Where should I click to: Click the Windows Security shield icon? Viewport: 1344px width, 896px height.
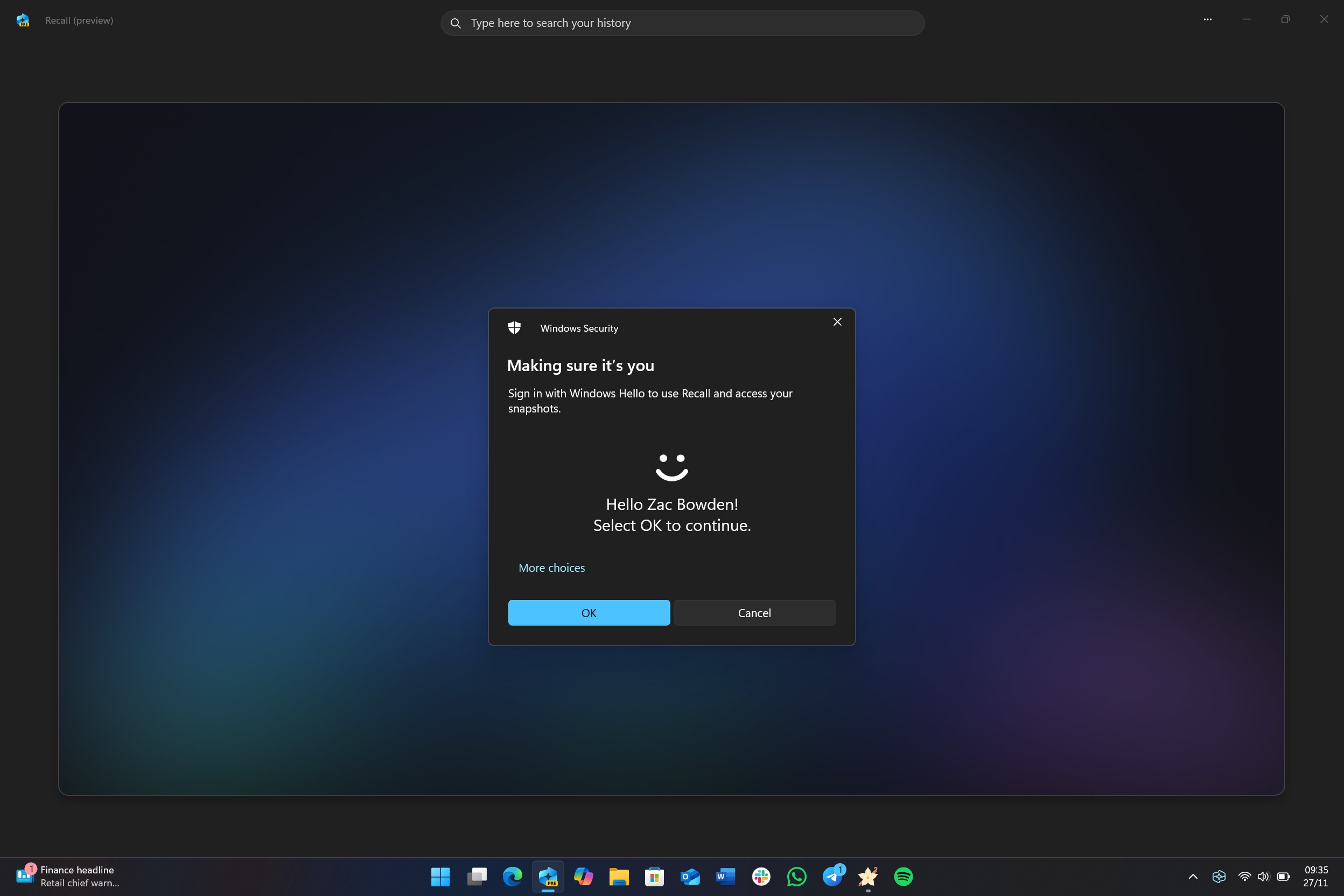514,327
